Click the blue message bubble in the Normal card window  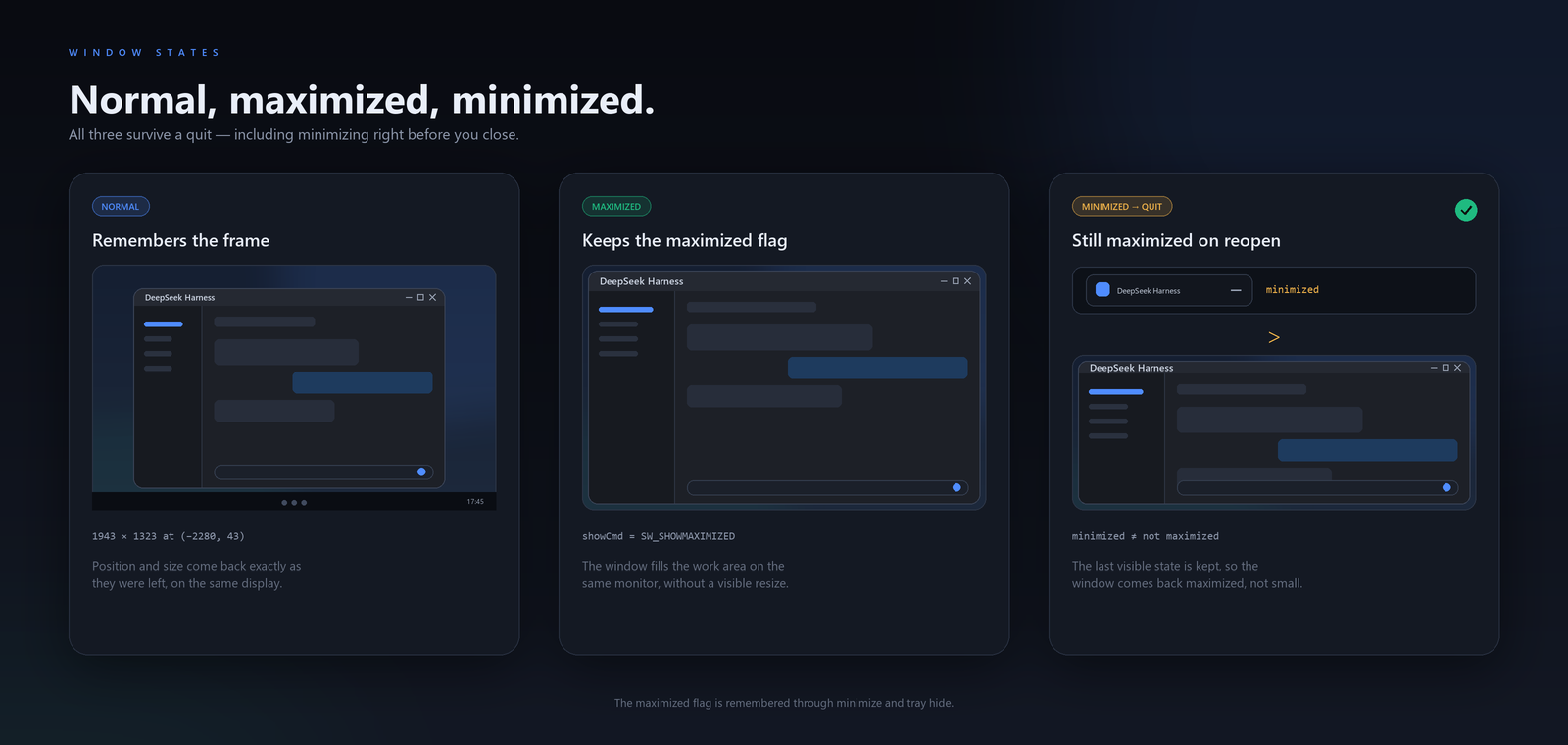pyautogui.click(x=363, y=382)
